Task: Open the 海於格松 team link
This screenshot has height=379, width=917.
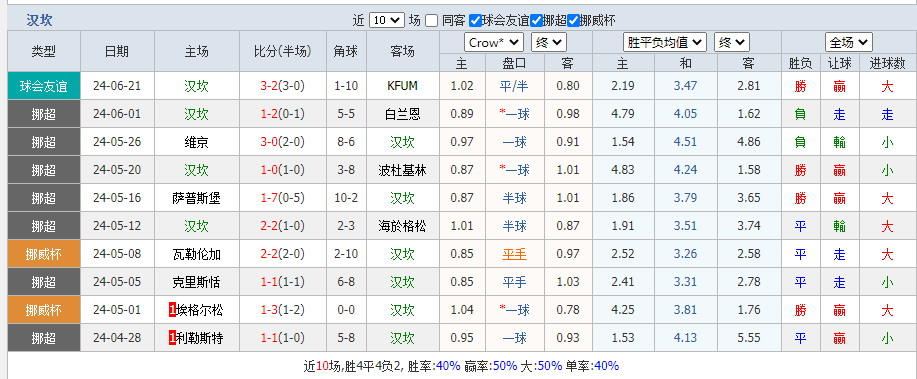Action: coord(402,226)
